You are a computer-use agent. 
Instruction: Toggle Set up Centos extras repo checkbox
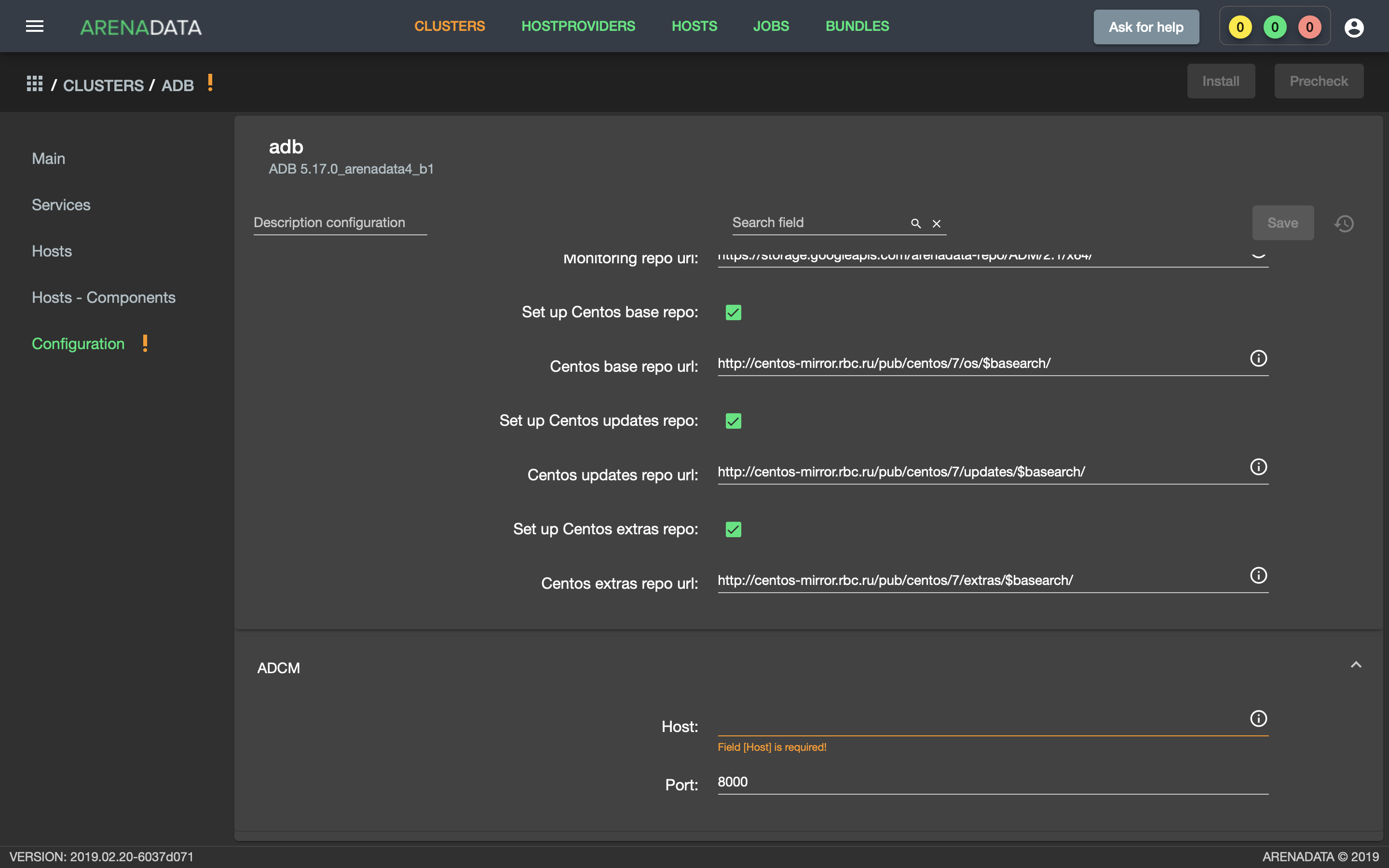pos(733,529)
